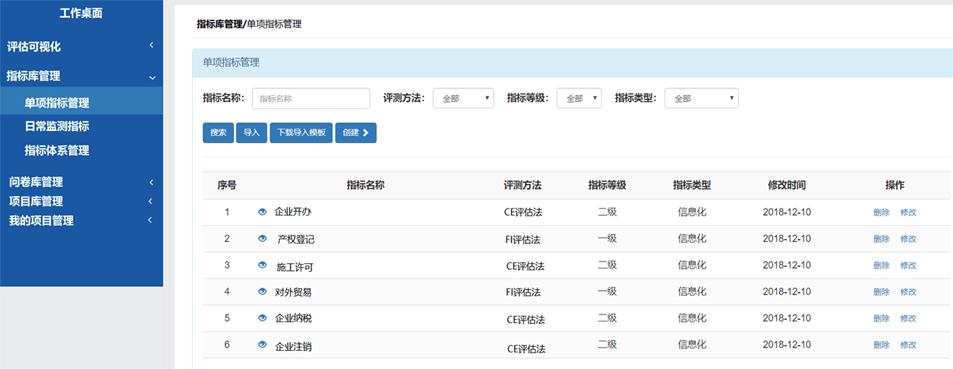
Task: Click the eye icon for 企业纳税
Action: [263, 318]
